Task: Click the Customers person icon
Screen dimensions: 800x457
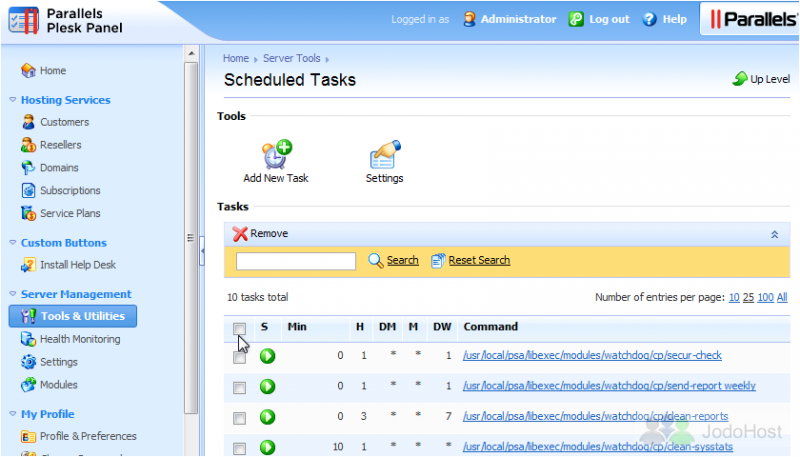Action: (28, 122)
